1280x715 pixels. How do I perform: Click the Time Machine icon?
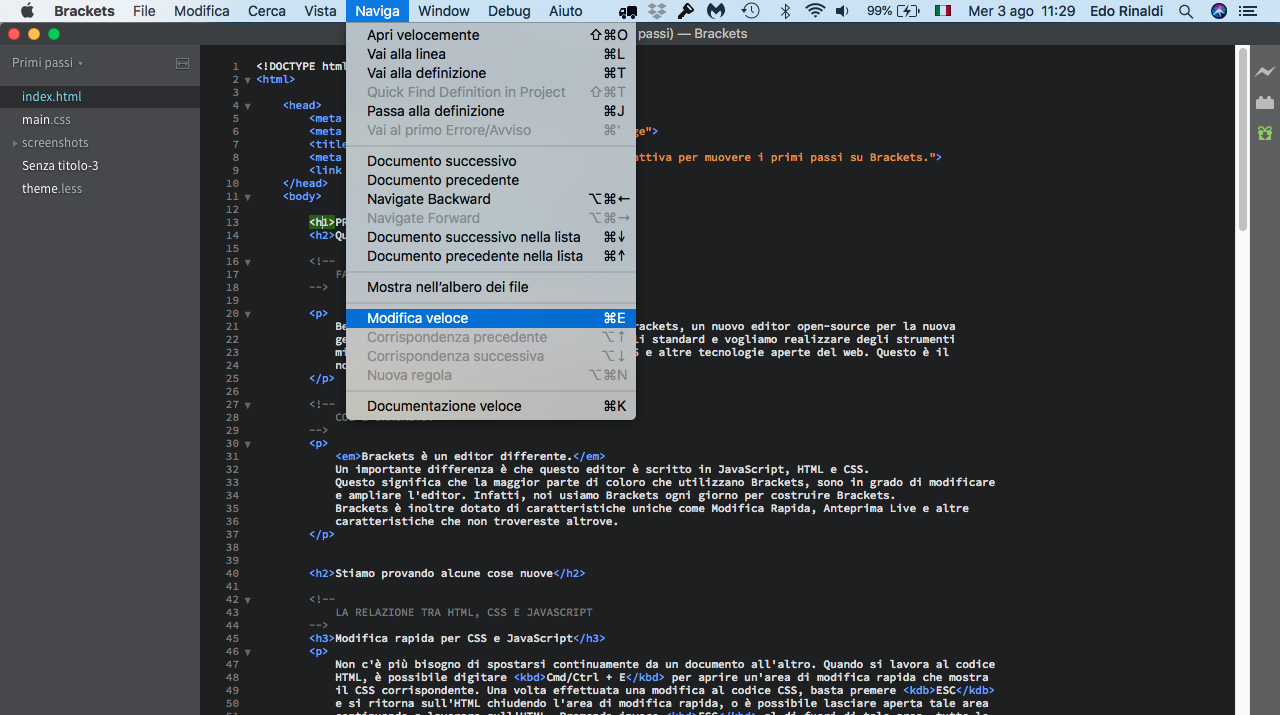pyautogui.click(x=750, y=11)
